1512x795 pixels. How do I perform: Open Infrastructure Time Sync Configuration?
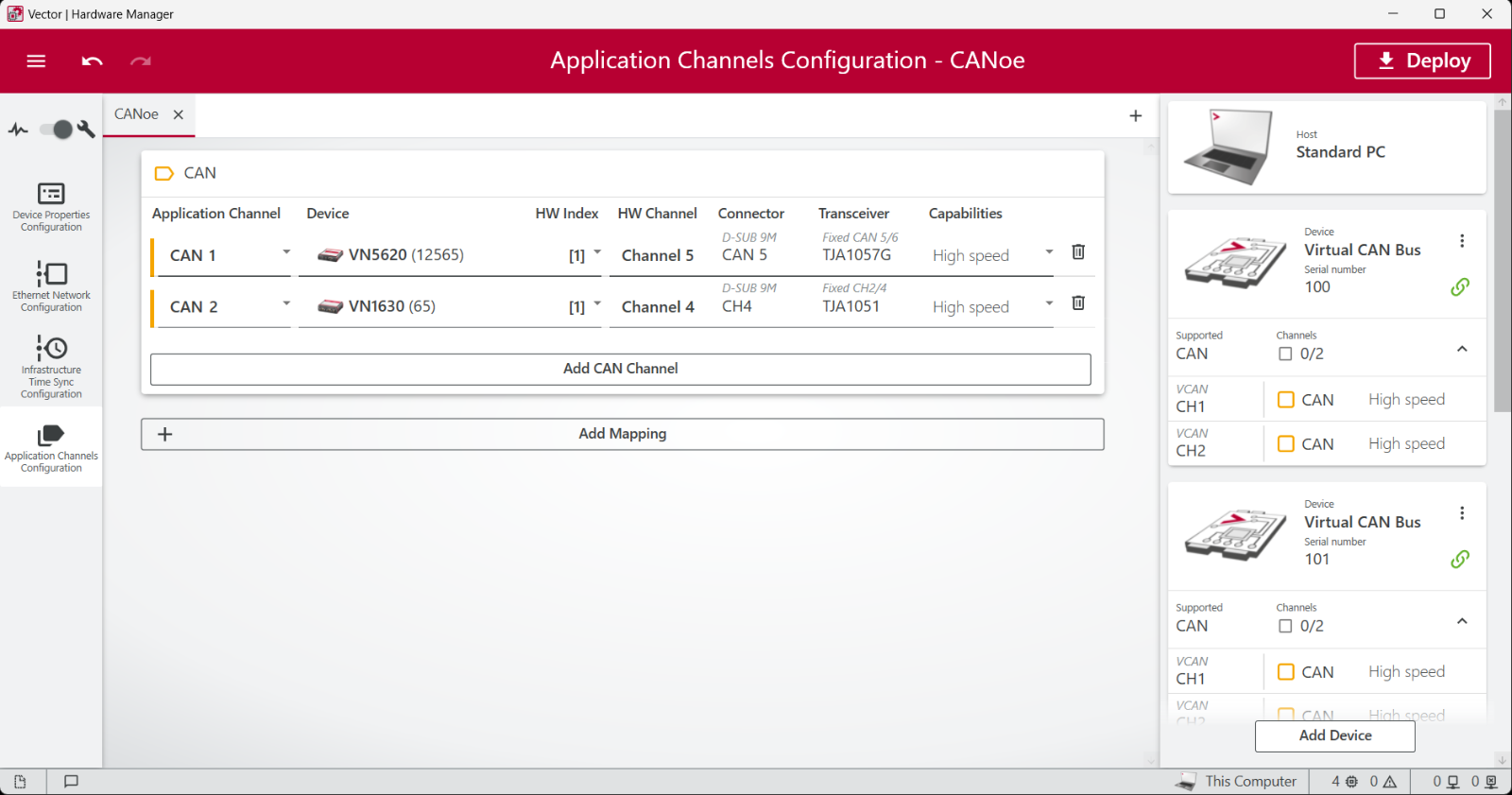51,367
